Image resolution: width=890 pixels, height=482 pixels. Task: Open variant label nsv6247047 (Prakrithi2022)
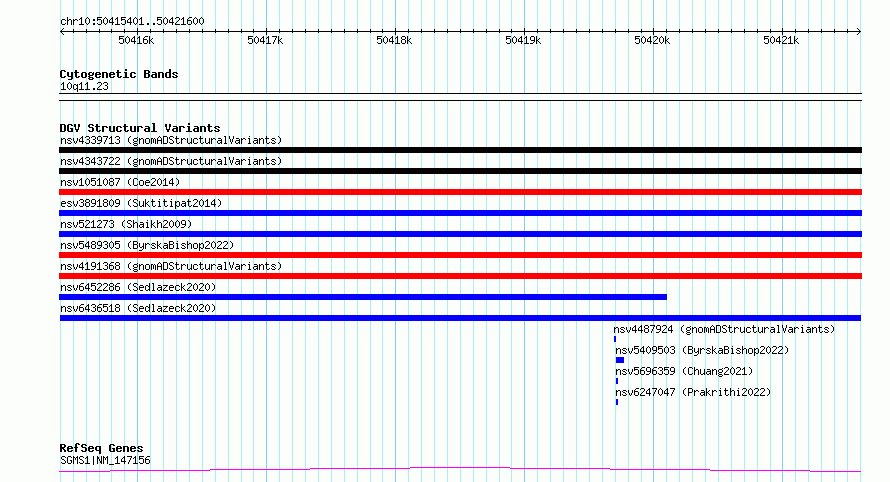tap(693, 392)
